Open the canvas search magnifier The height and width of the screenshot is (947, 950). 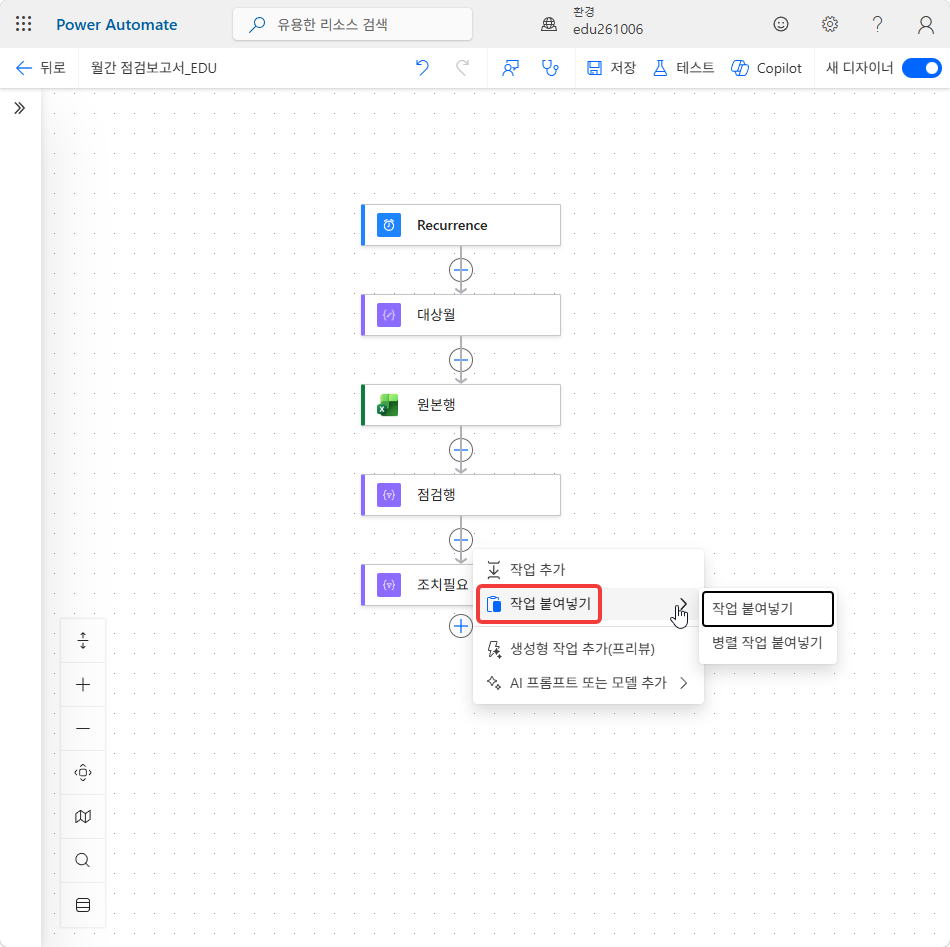coord(83,860)
